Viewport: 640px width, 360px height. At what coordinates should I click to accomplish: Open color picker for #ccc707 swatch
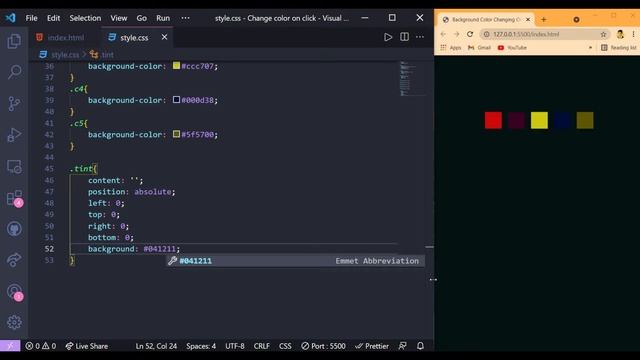176,65
